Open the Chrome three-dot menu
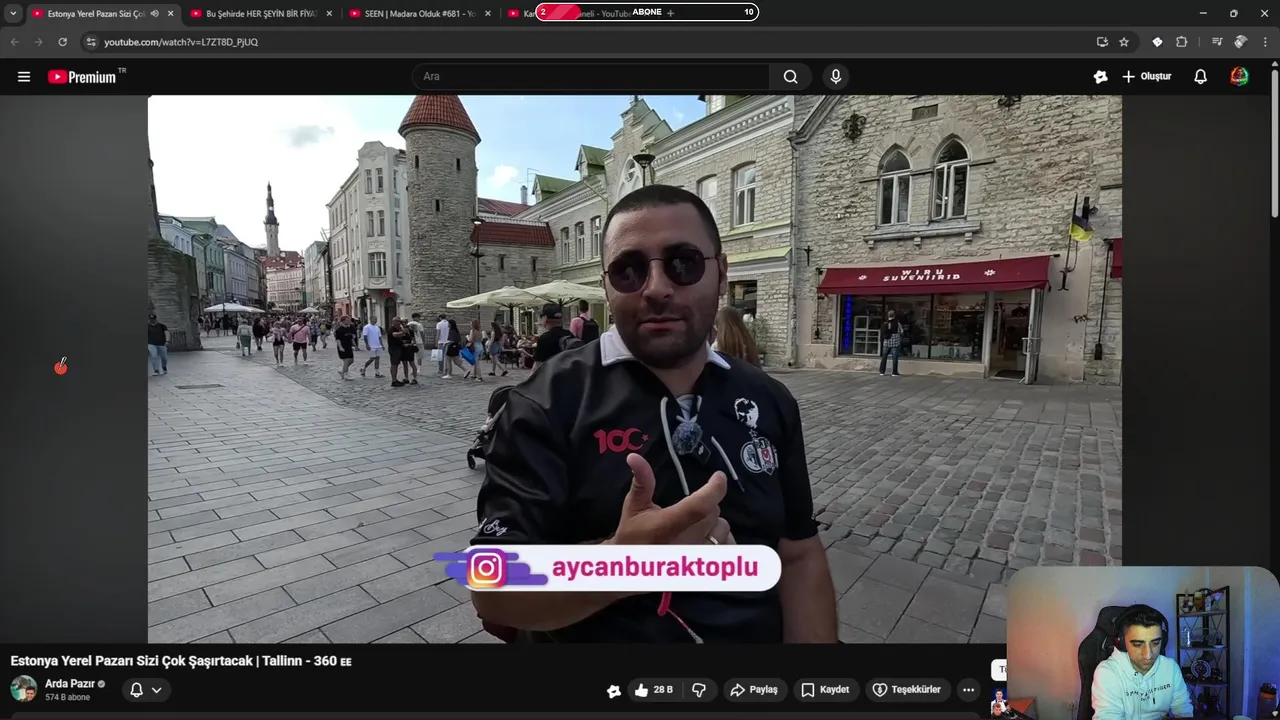This screenshot has width=1280, height=720. [x=1266, y=42]
